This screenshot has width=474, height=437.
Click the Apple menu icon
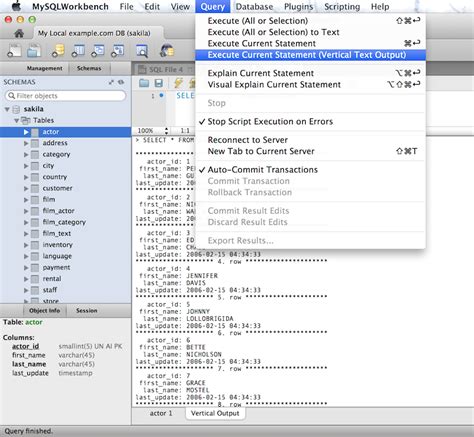[x=16, y=6]
